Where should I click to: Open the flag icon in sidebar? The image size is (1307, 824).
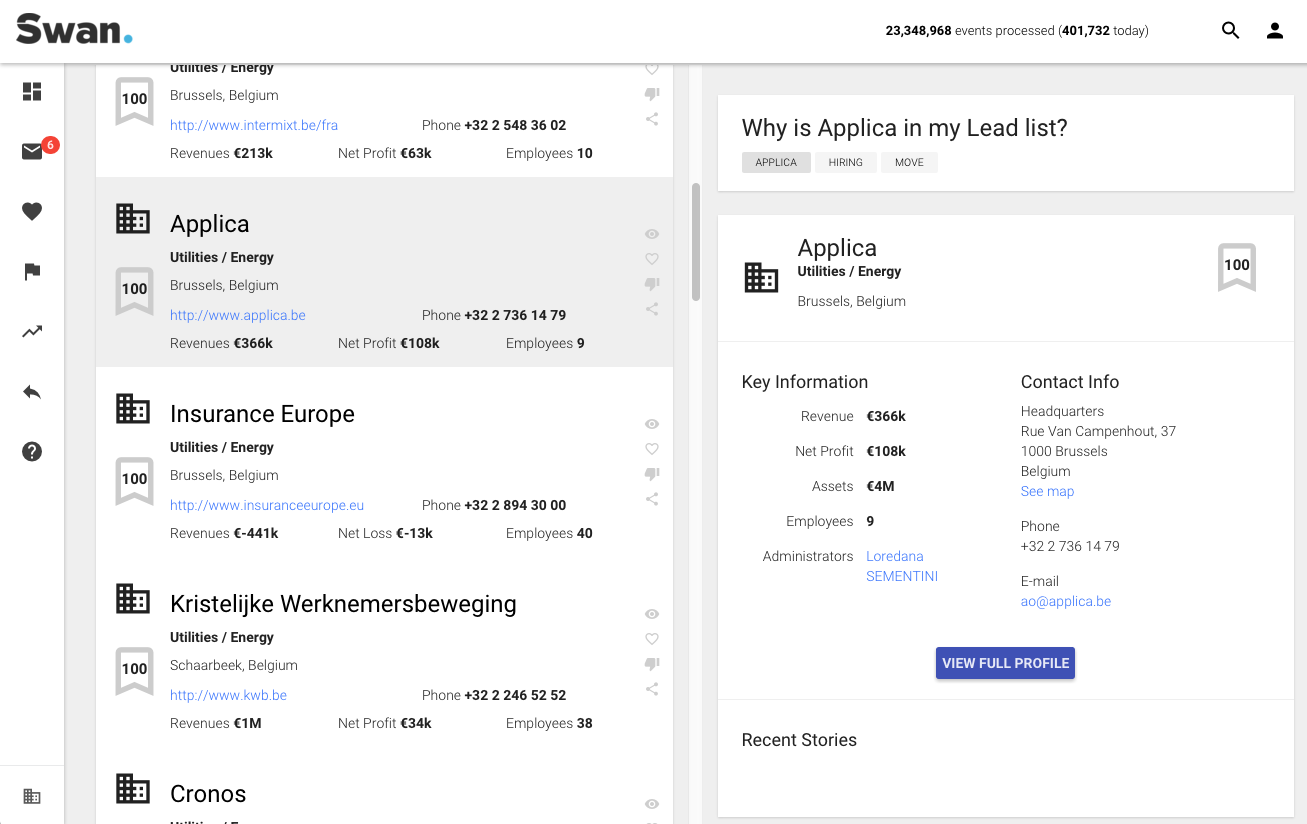pyautogui.click(x=32, y=272)
